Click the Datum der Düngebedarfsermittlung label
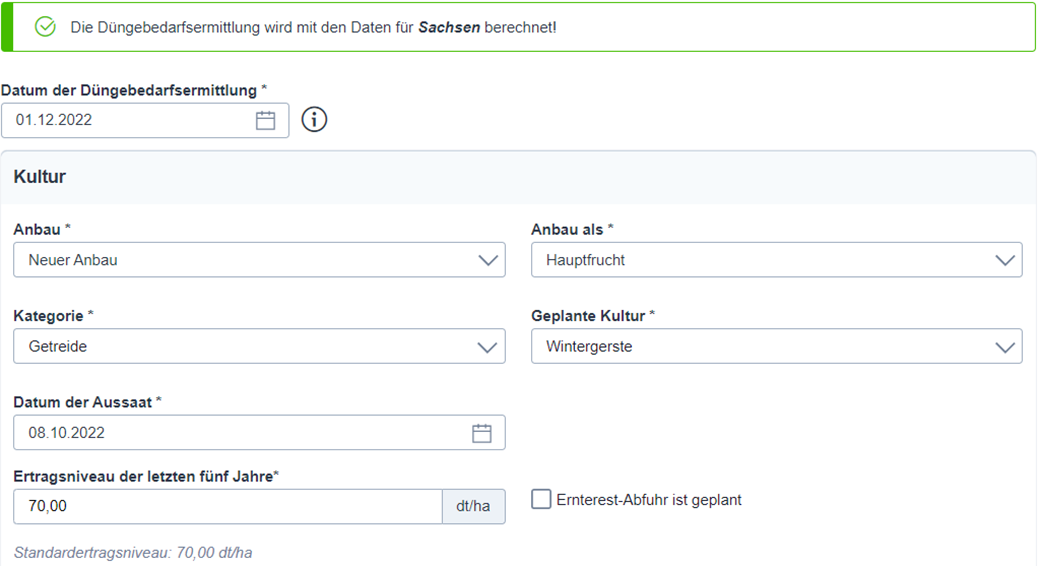 point(134,90)
